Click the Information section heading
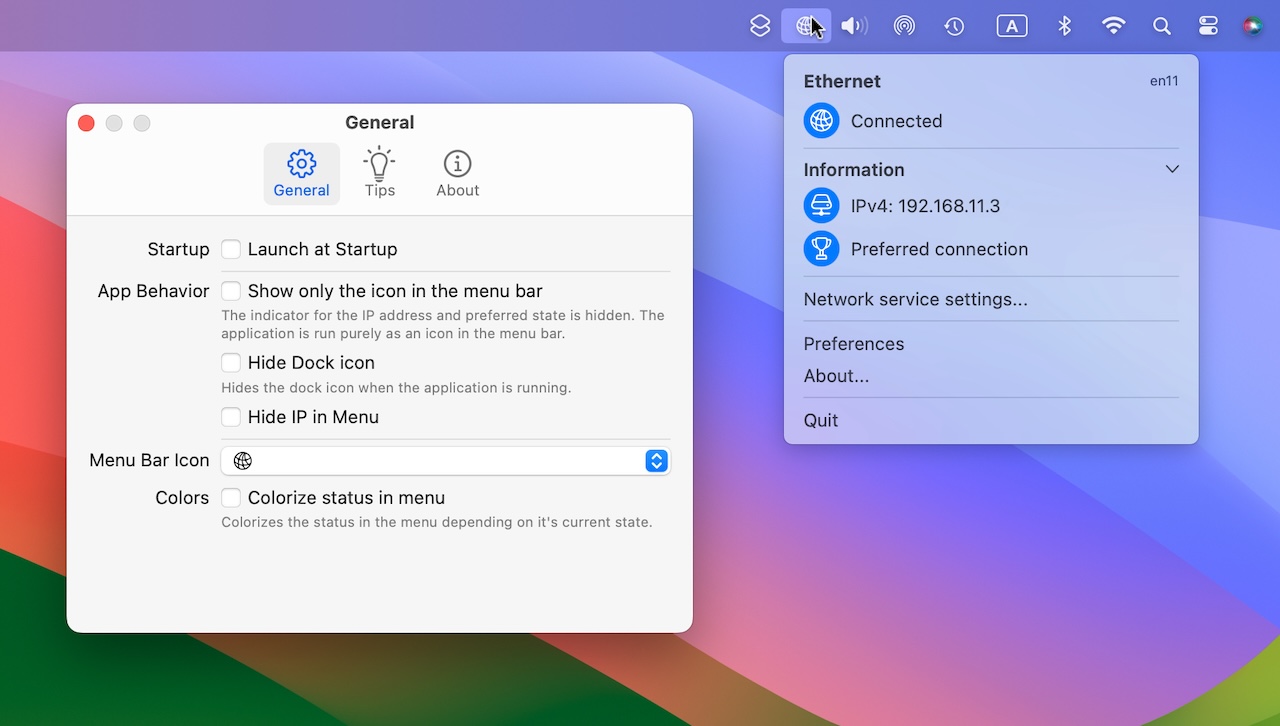The width and height of the screenshot is (1280, 726). tap(854, 170)
